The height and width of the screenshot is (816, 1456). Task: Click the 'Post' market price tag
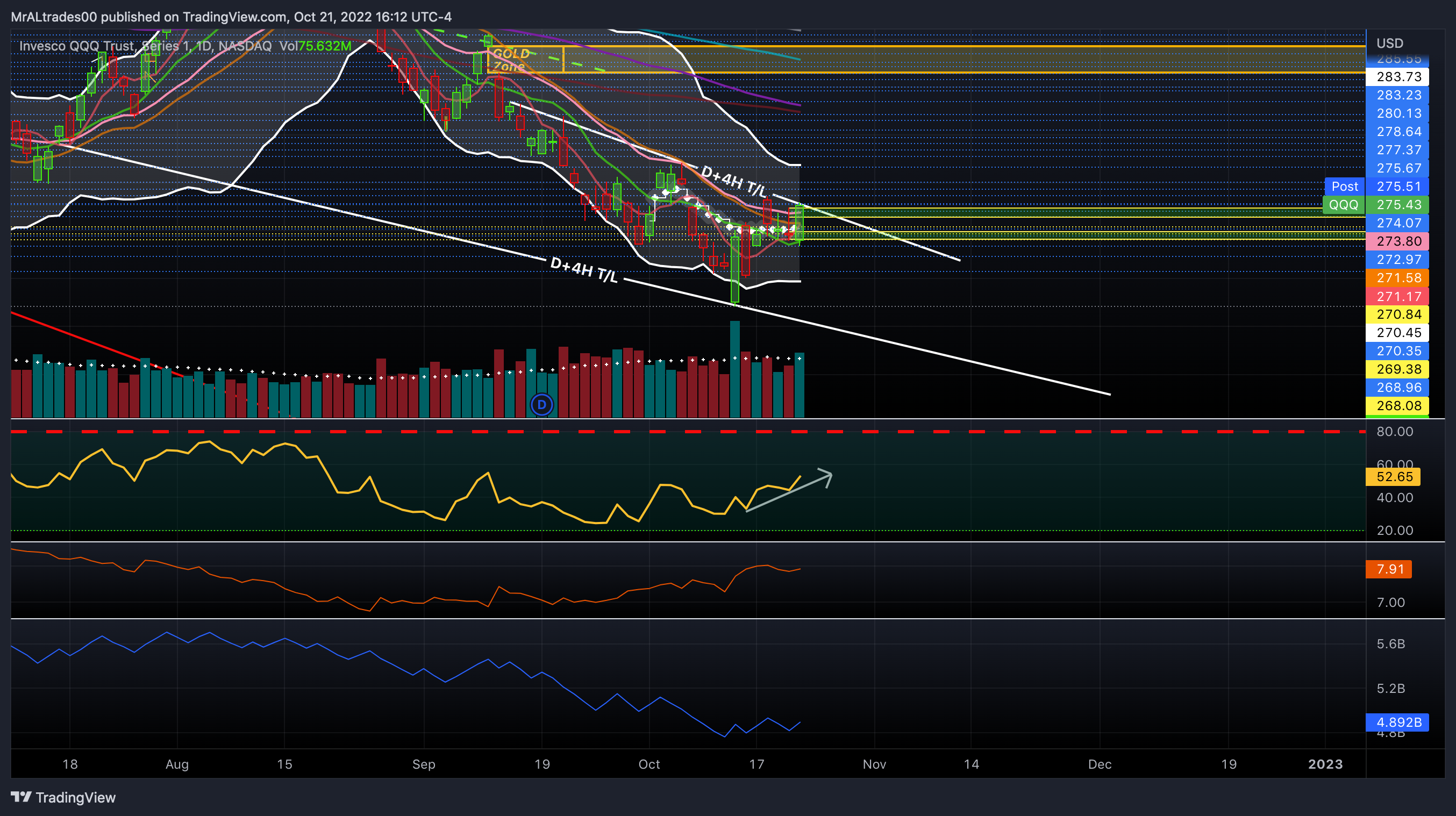tap(1345, 187)
